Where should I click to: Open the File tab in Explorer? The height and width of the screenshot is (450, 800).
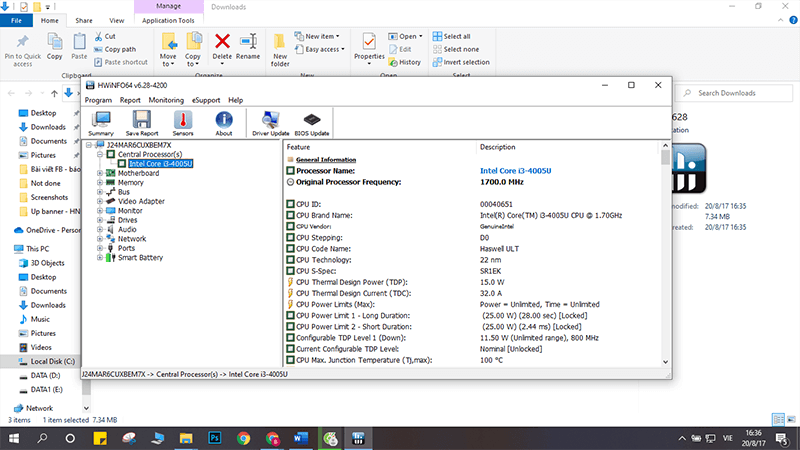pos(16,20)
